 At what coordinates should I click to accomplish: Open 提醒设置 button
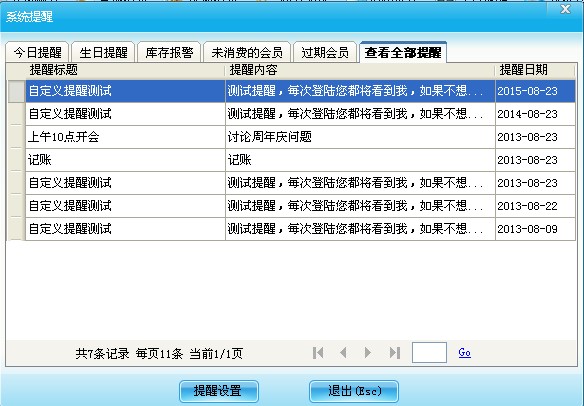[x=219, y=391]
